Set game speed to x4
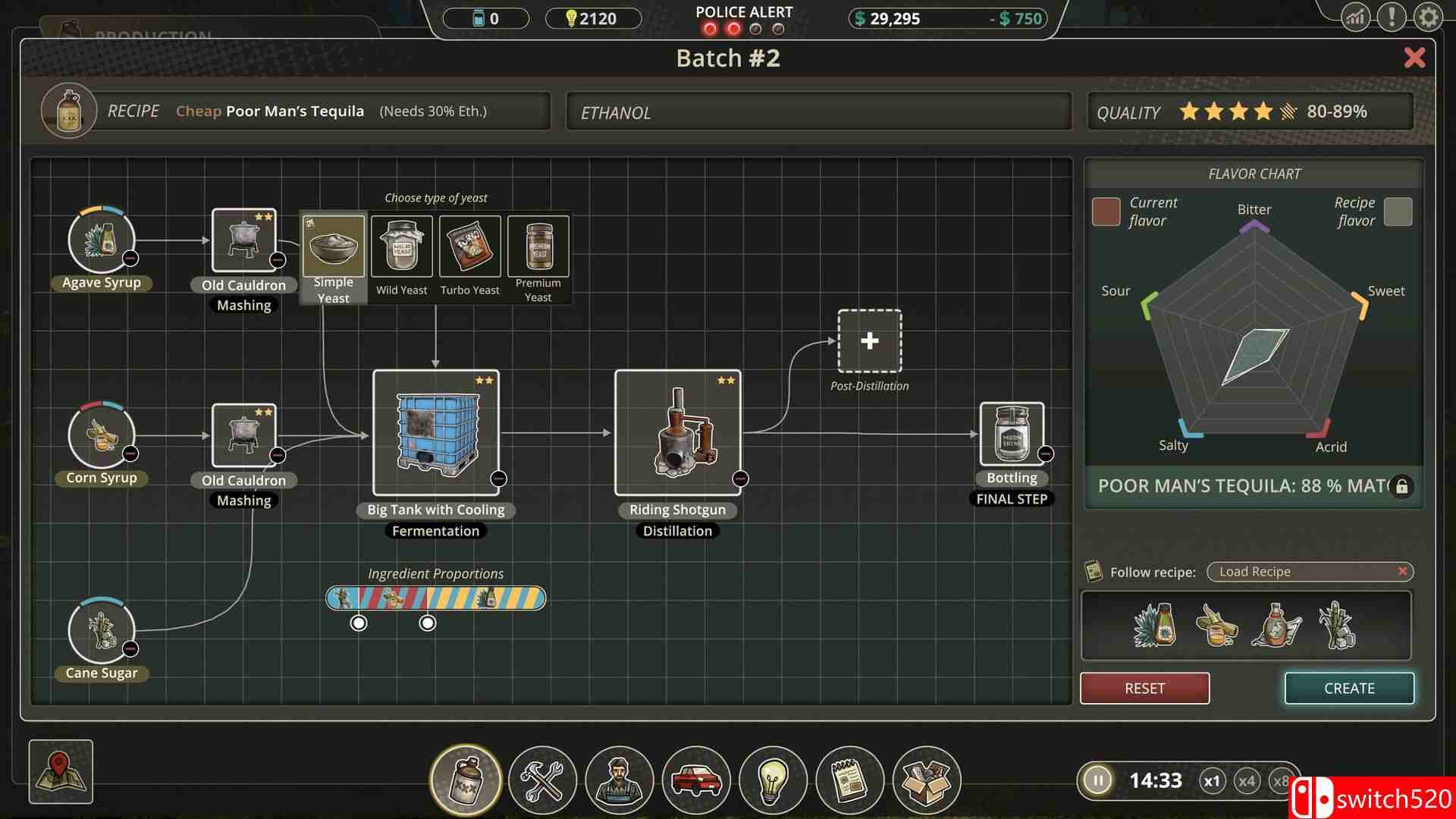1456x819 pixels. pyautogui.click(x=1246, y=781)
